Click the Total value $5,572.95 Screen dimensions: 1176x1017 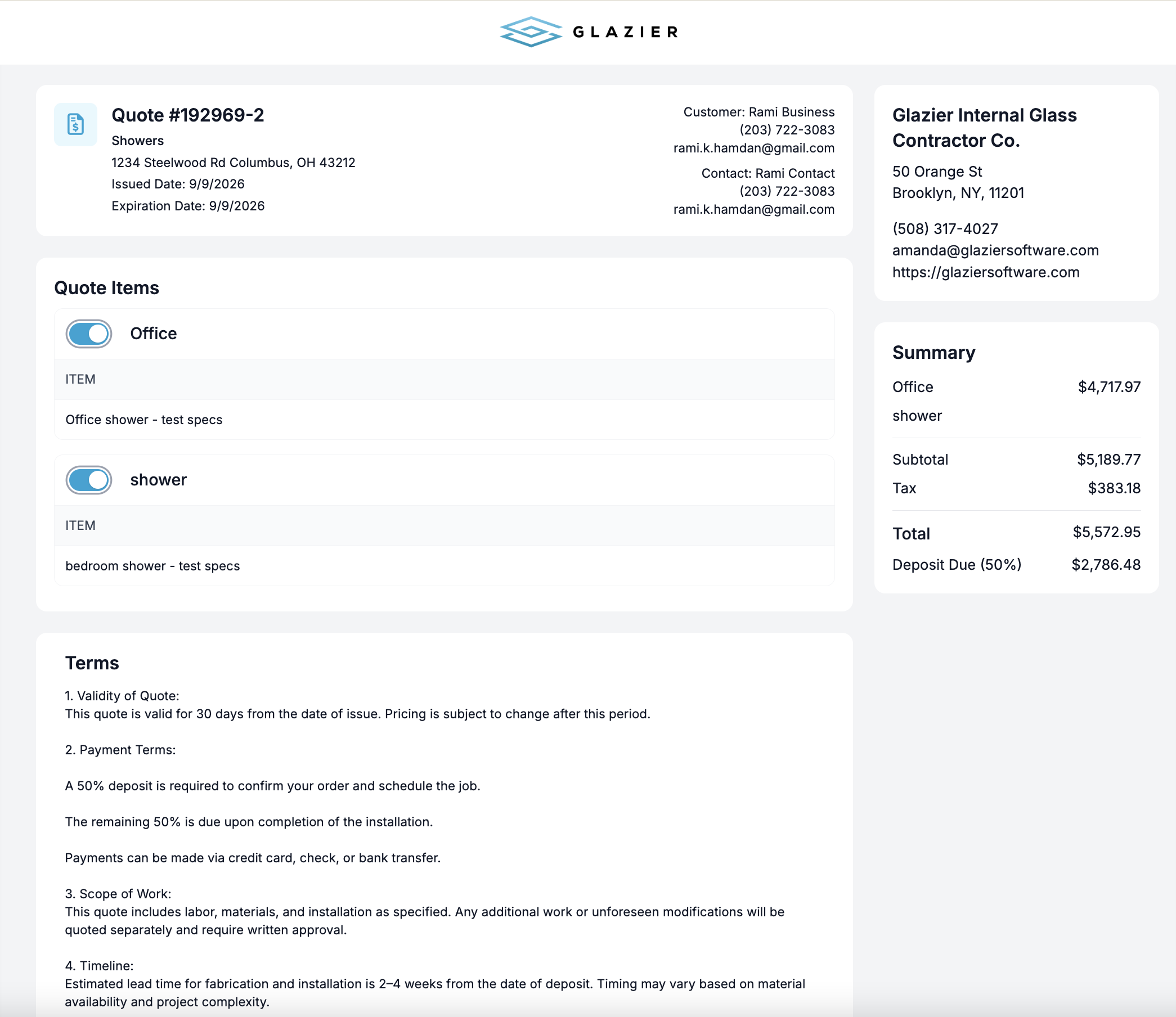tap(1106, 532)
